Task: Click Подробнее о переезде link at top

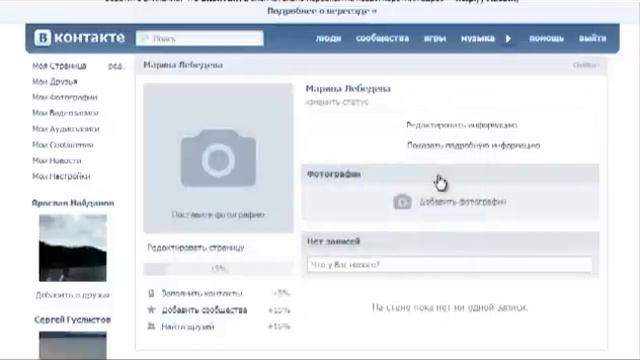Action: click(322, 11)
